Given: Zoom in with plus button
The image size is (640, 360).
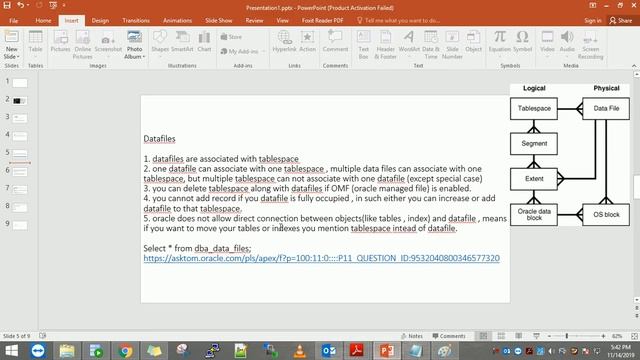Looking at the screenshot, I should pos(603,336).
